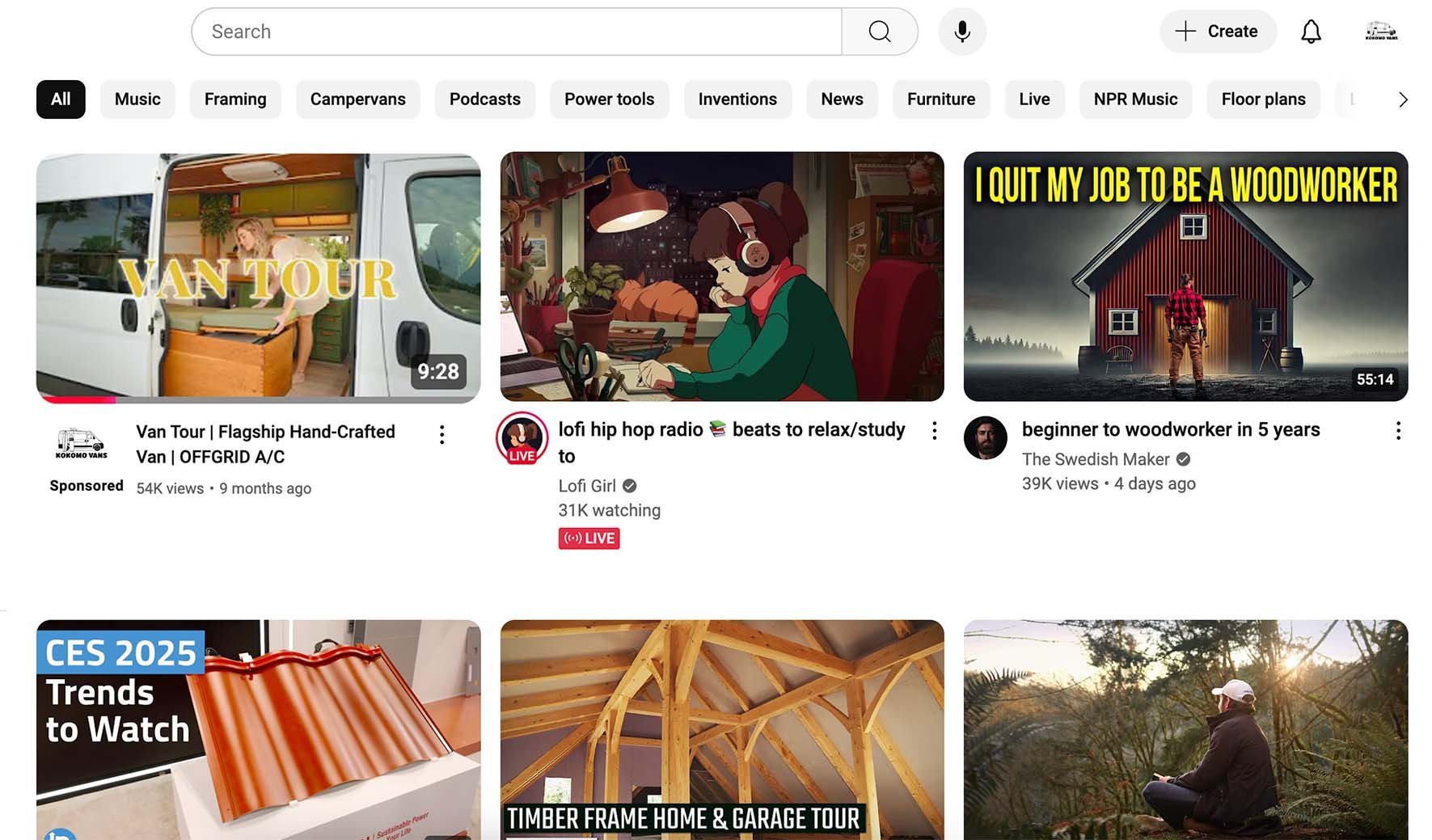Screen dimensions: 1432x840
Task: Open the Kokomo Vans account avatar menu
Action: 1381,32
